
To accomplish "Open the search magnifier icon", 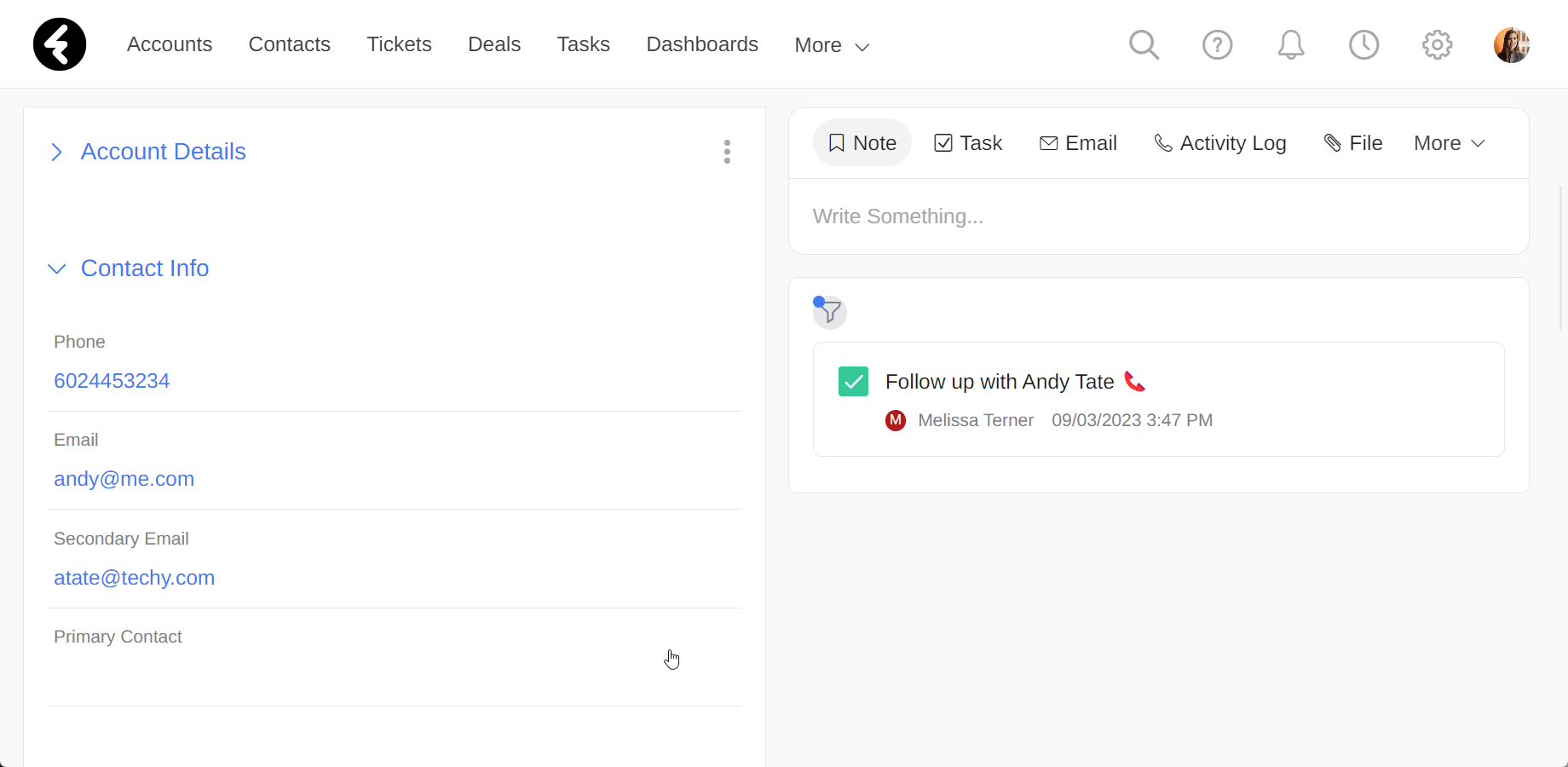I will click(x=1144, y=44).
